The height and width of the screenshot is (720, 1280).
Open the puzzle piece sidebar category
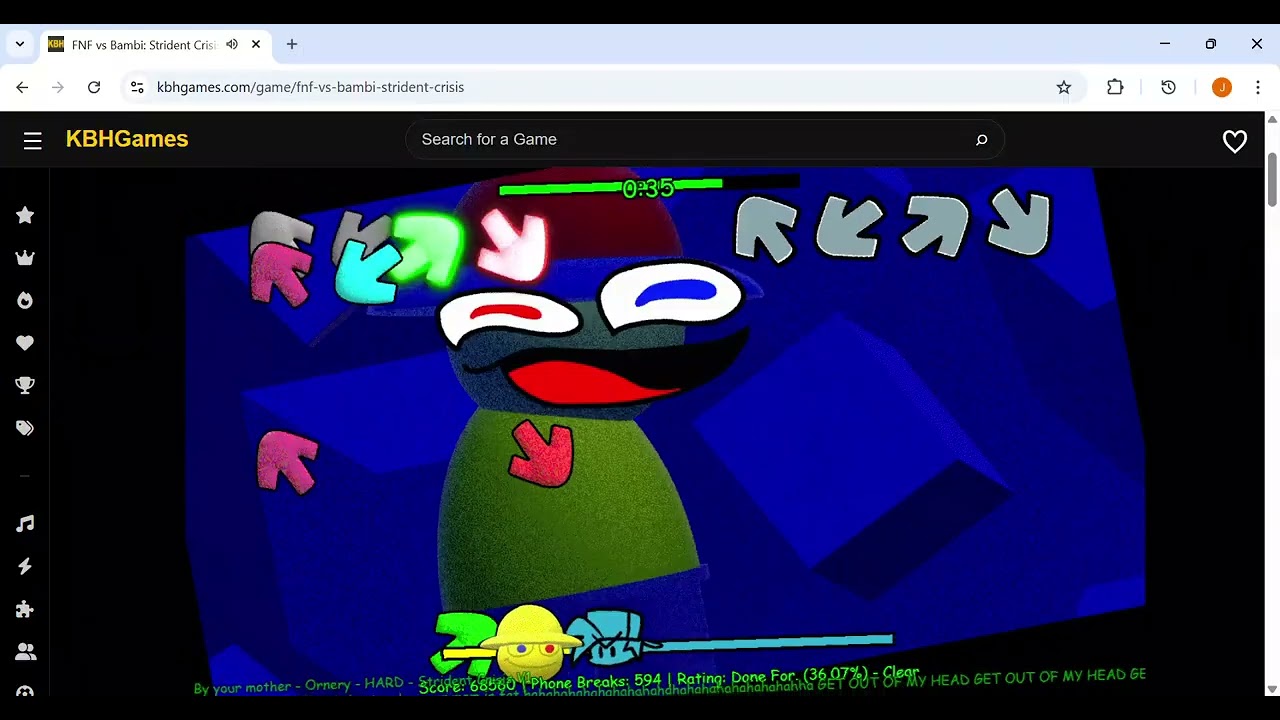(x=25, y=609)
